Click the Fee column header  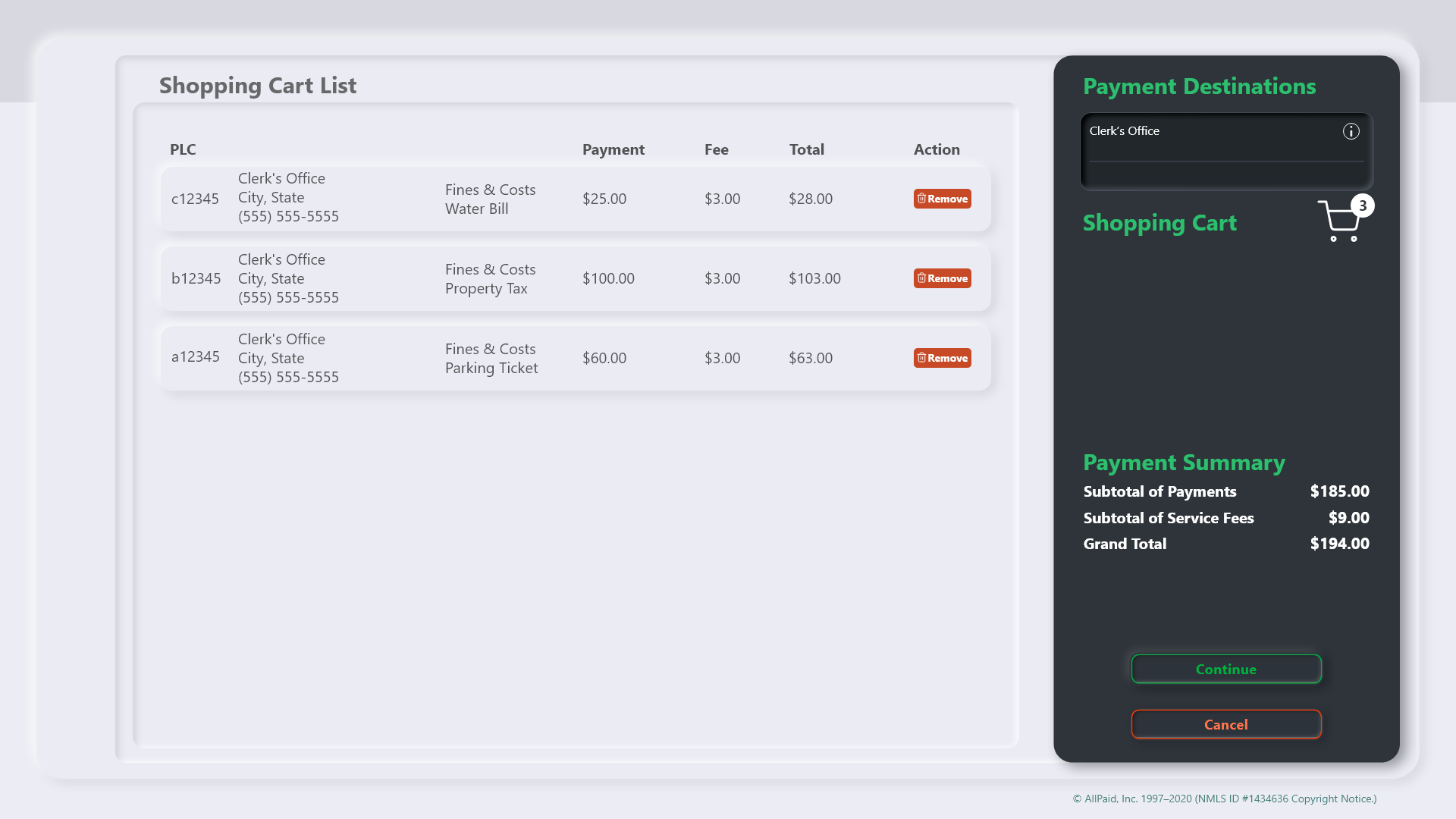tap(717, 149)
